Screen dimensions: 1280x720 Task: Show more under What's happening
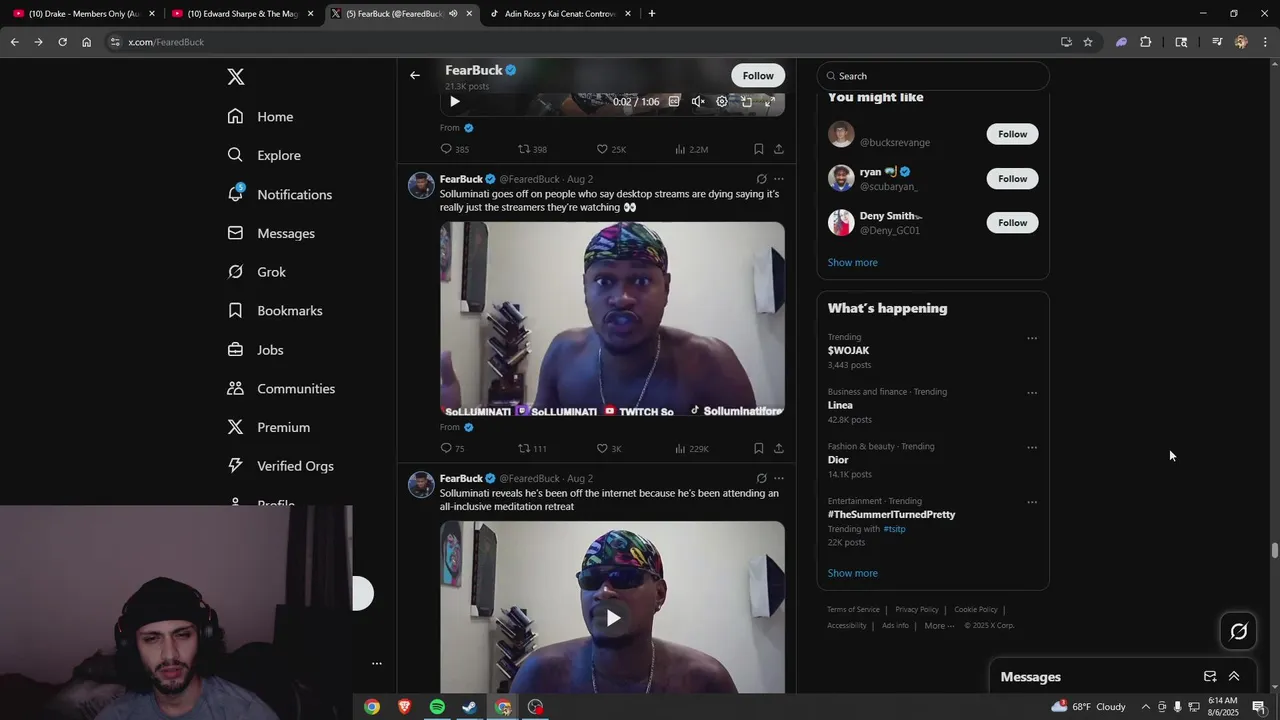pyautogui.click(x=853, y=573)
